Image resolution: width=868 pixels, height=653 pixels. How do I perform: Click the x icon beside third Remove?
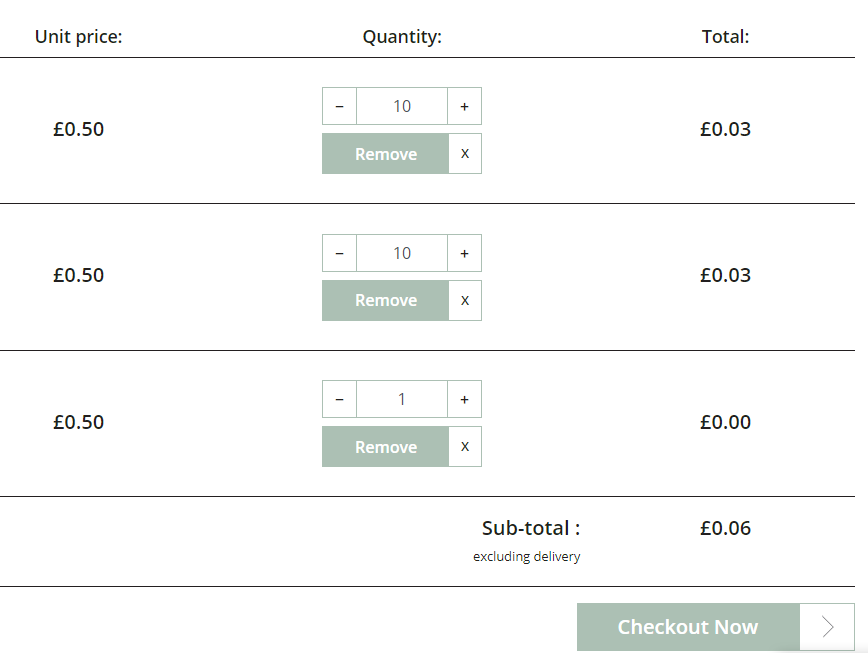click(x=465, y=447)
